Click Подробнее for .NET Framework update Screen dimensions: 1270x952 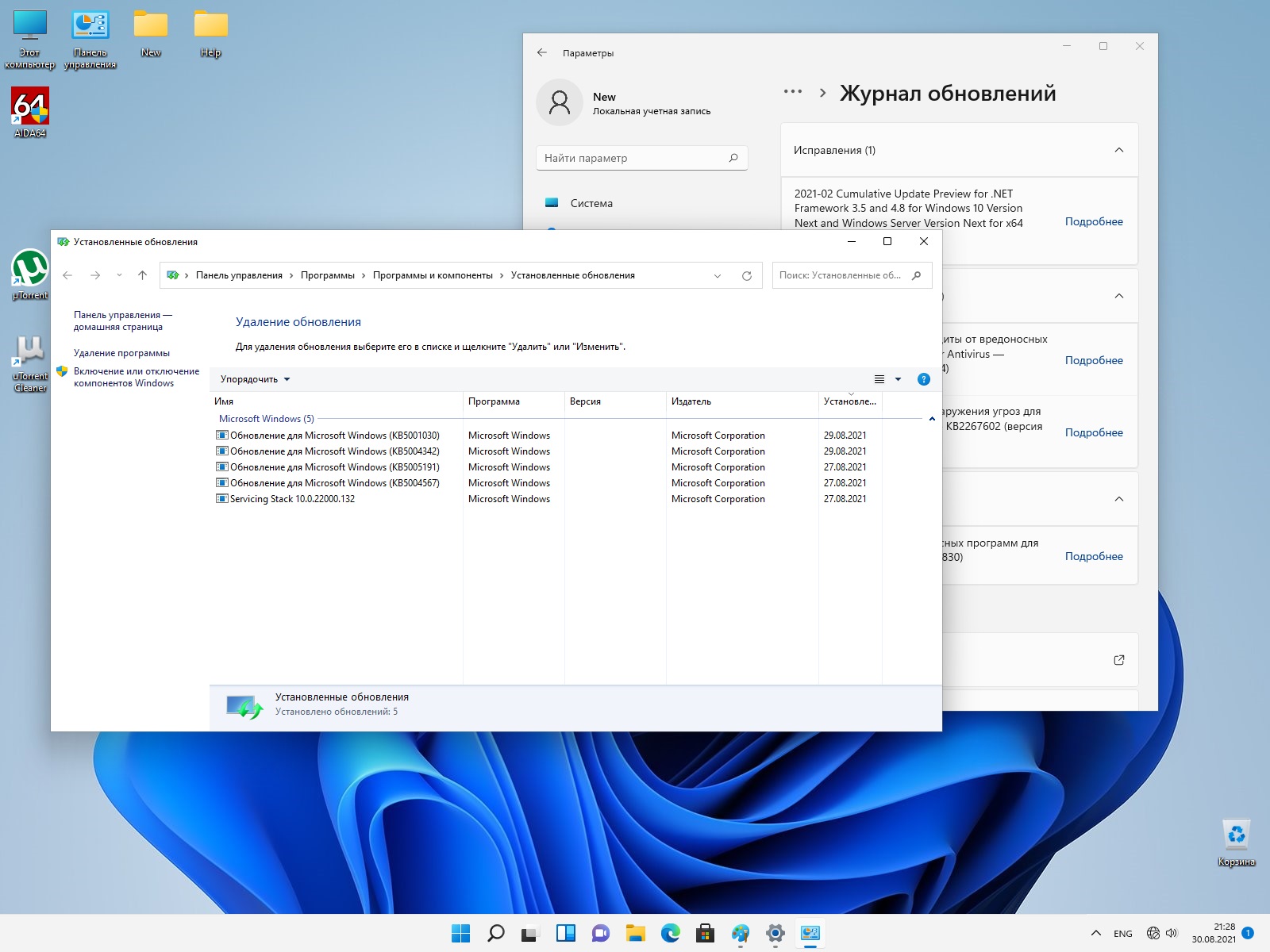click(1094, 221)
